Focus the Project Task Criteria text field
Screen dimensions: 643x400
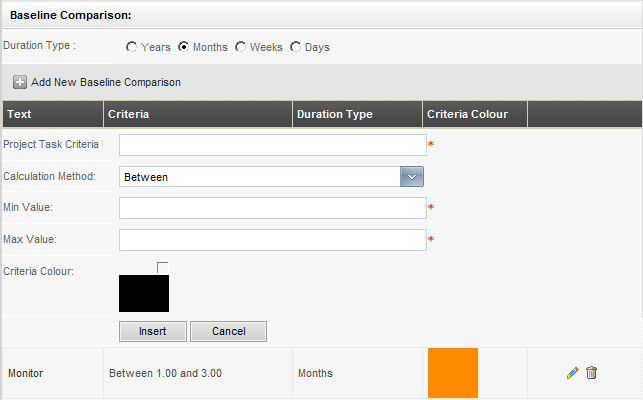pos(272,145)
